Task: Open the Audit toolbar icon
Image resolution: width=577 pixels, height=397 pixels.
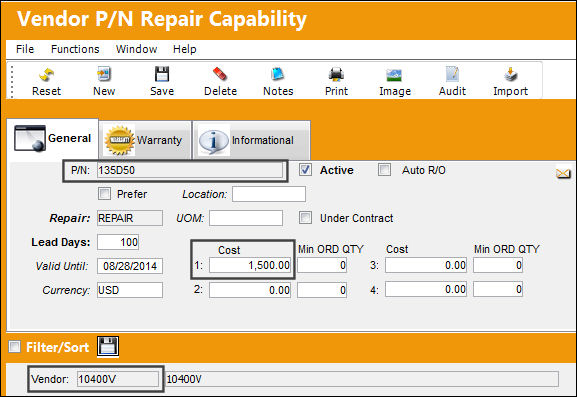Action: (x=452, y=74)
